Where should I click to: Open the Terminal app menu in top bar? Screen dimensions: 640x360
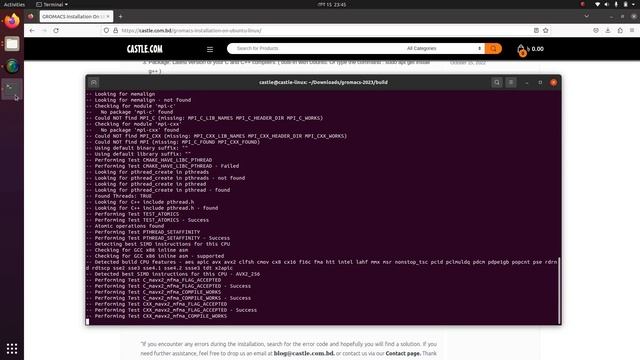[52, 4]
